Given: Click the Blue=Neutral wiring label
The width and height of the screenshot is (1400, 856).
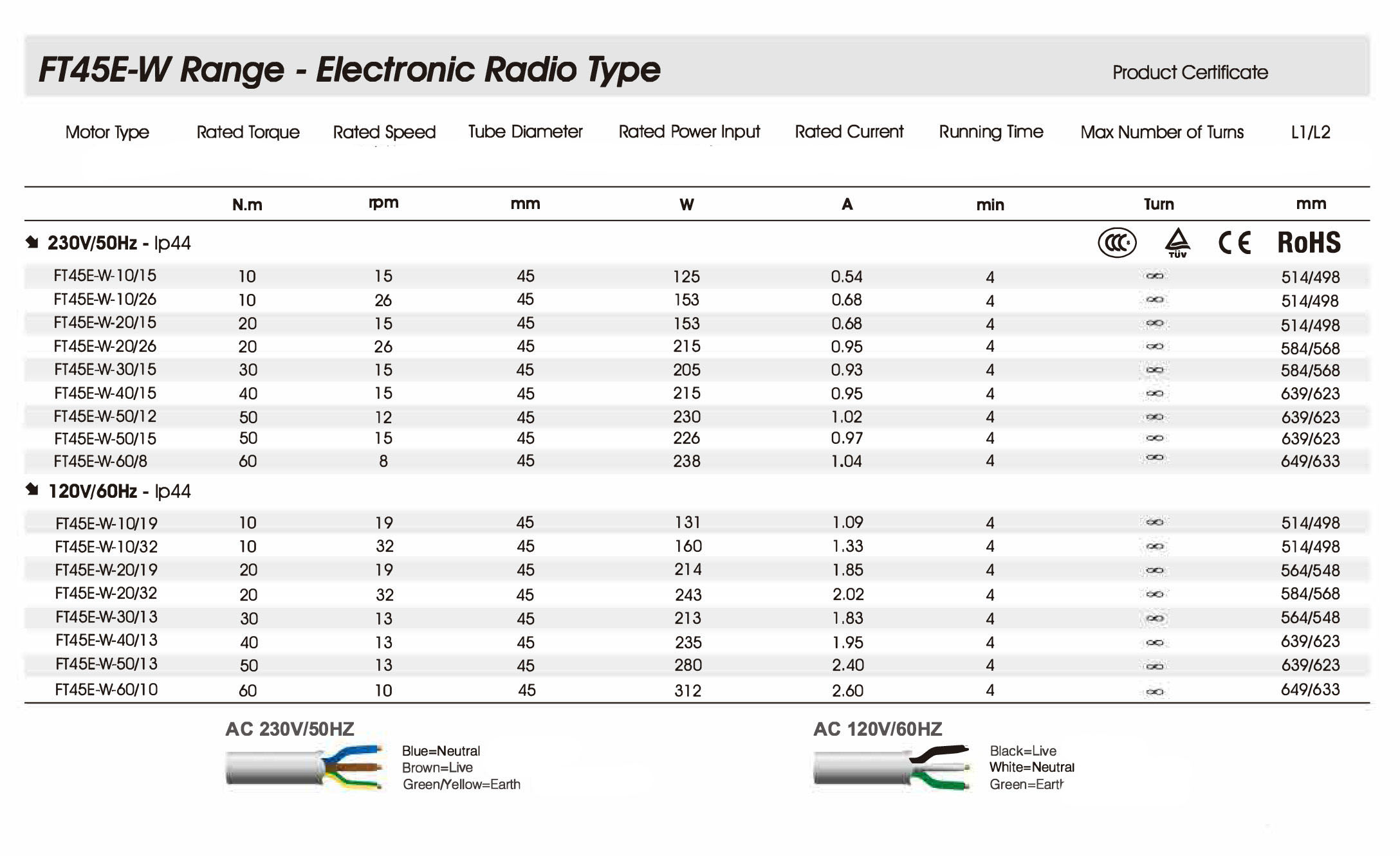Looking at the screenshot, I should tap(441, 751).
